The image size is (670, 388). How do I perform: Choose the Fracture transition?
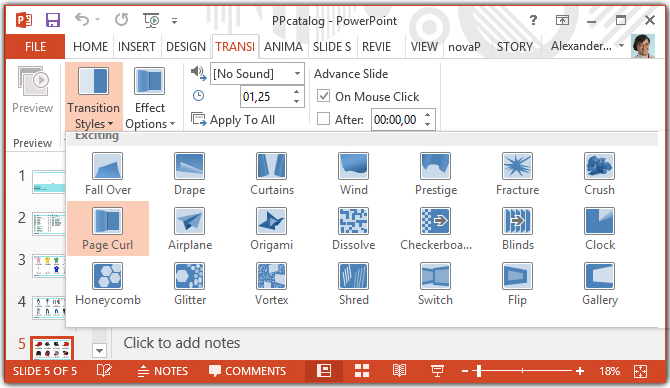point(517,174)
